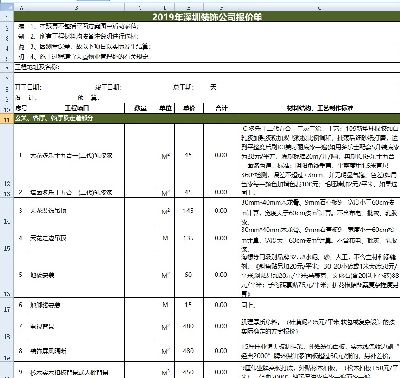Click the select-all corner of the sheet
This screenshot has width=400, height=378.
point(7,7)
